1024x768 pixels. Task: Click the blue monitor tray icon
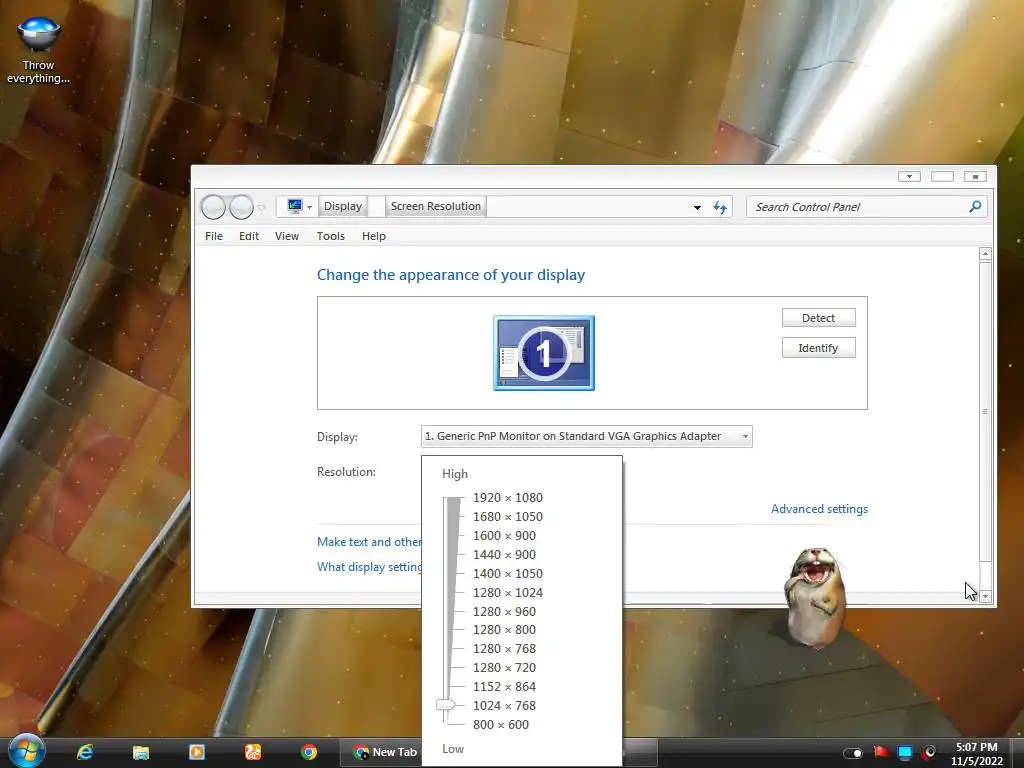point(904,752)
